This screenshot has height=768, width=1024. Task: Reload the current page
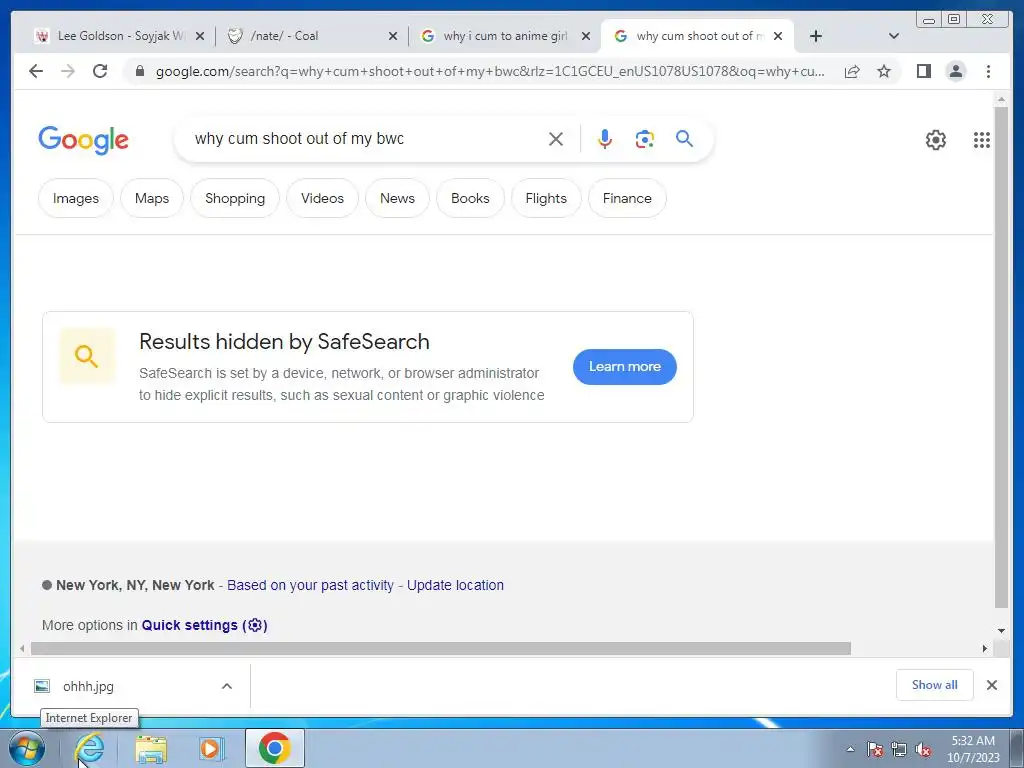pyautogui.click(x=100, y=71)
